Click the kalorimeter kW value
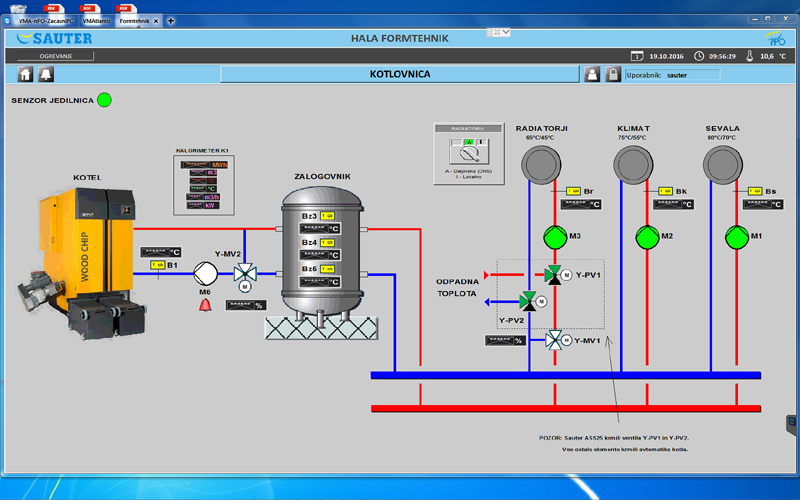The height and width of the screenshot is (500, 800). point(203,205)
